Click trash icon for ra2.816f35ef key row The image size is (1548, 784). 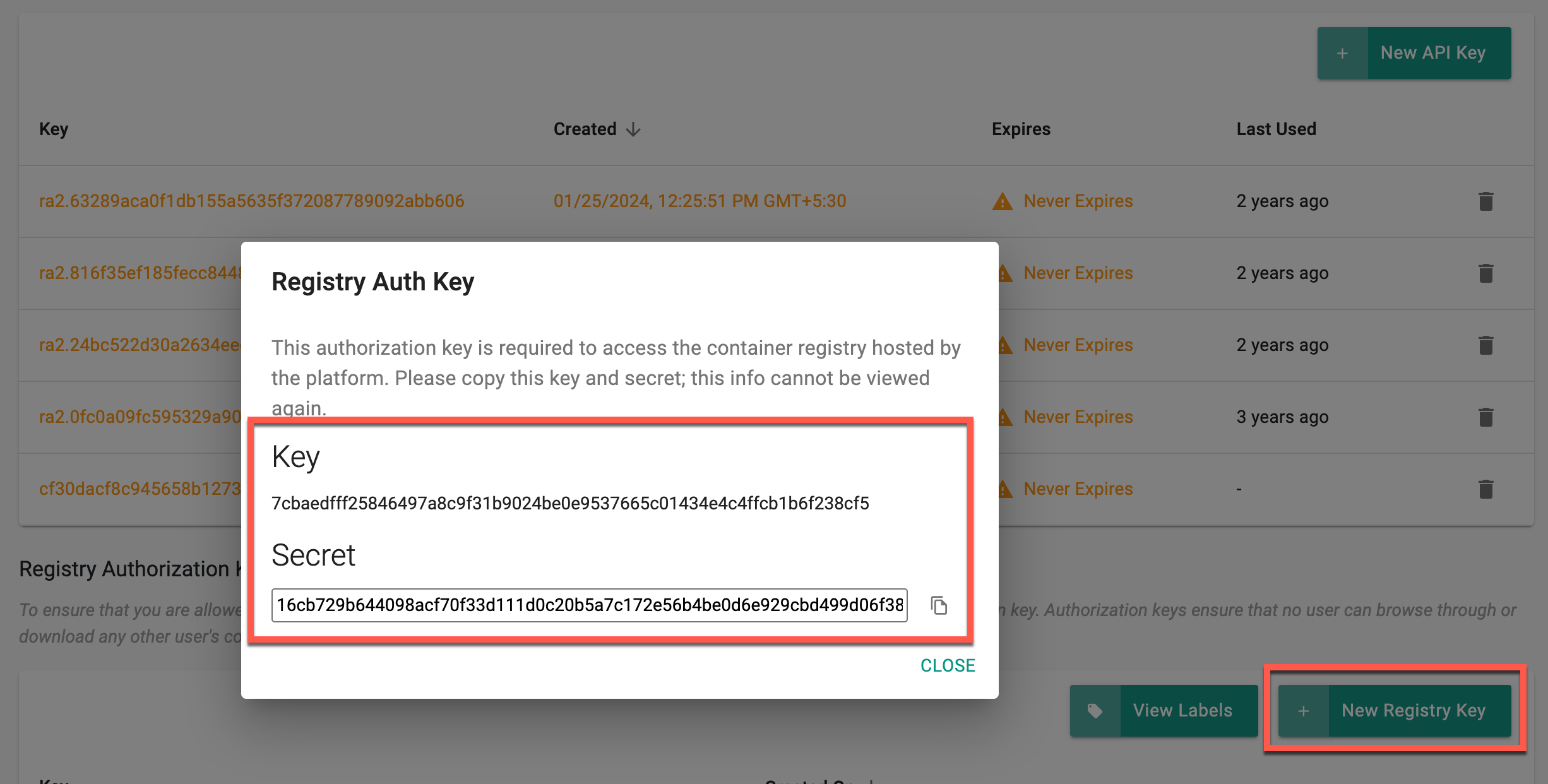click(x=1485, y=273)
